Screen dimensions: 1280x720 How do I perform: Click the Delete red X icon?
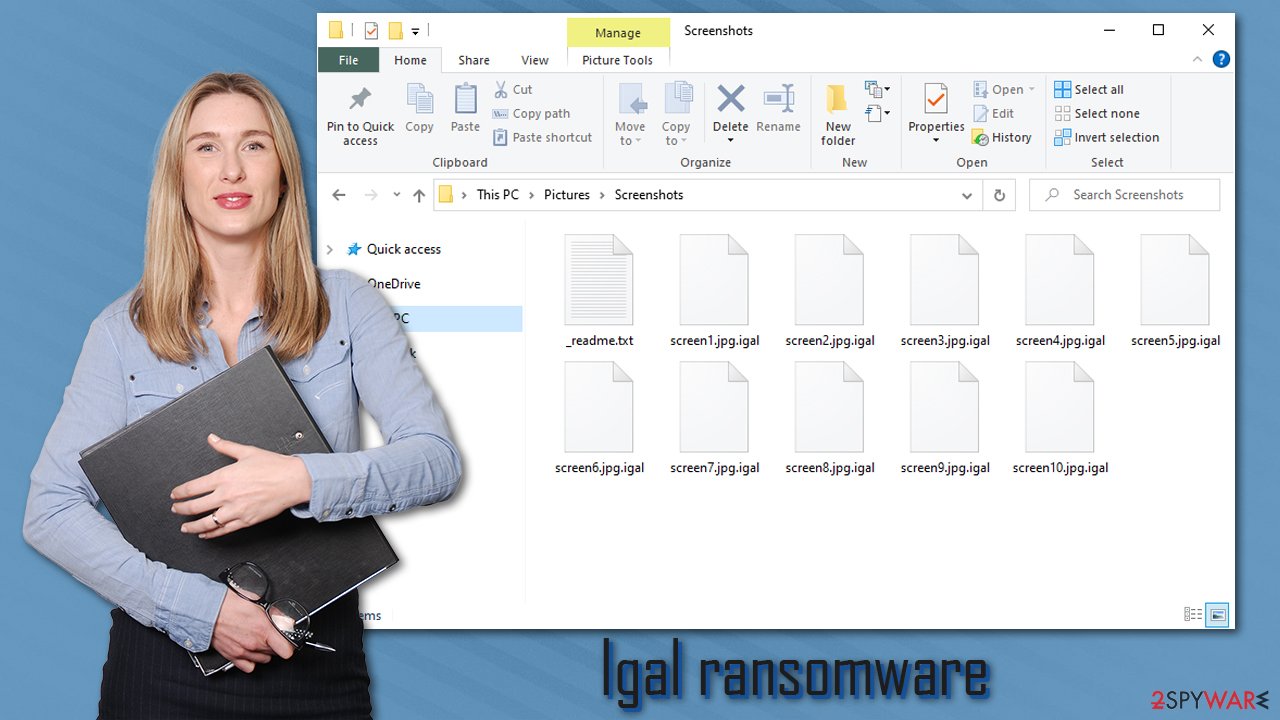tap(731, 98)
